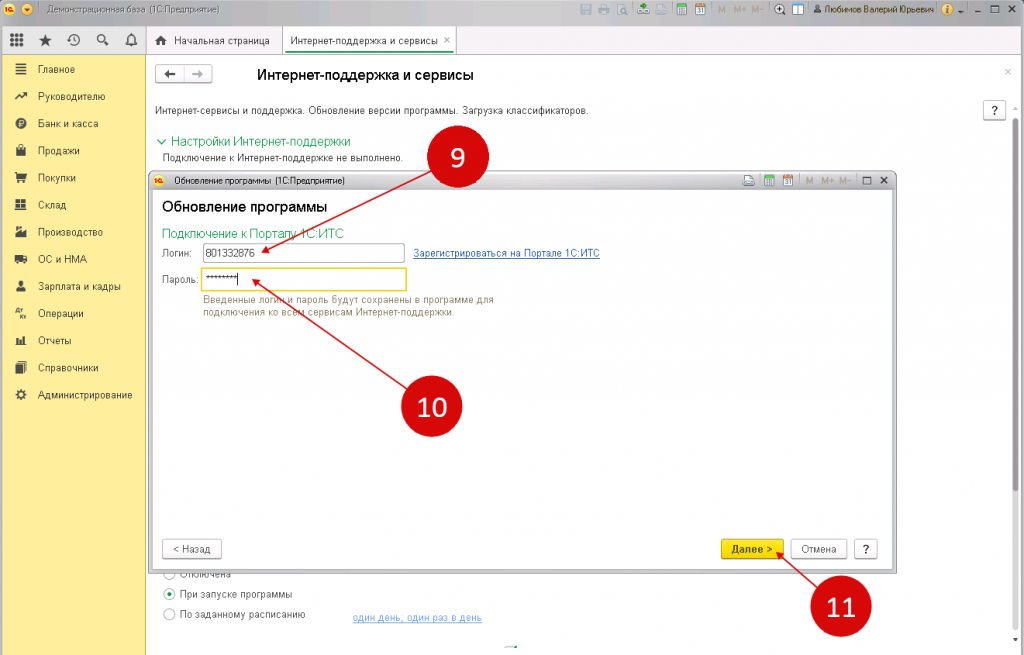
Task: Open the history clock icon
Action: [74, 40]
